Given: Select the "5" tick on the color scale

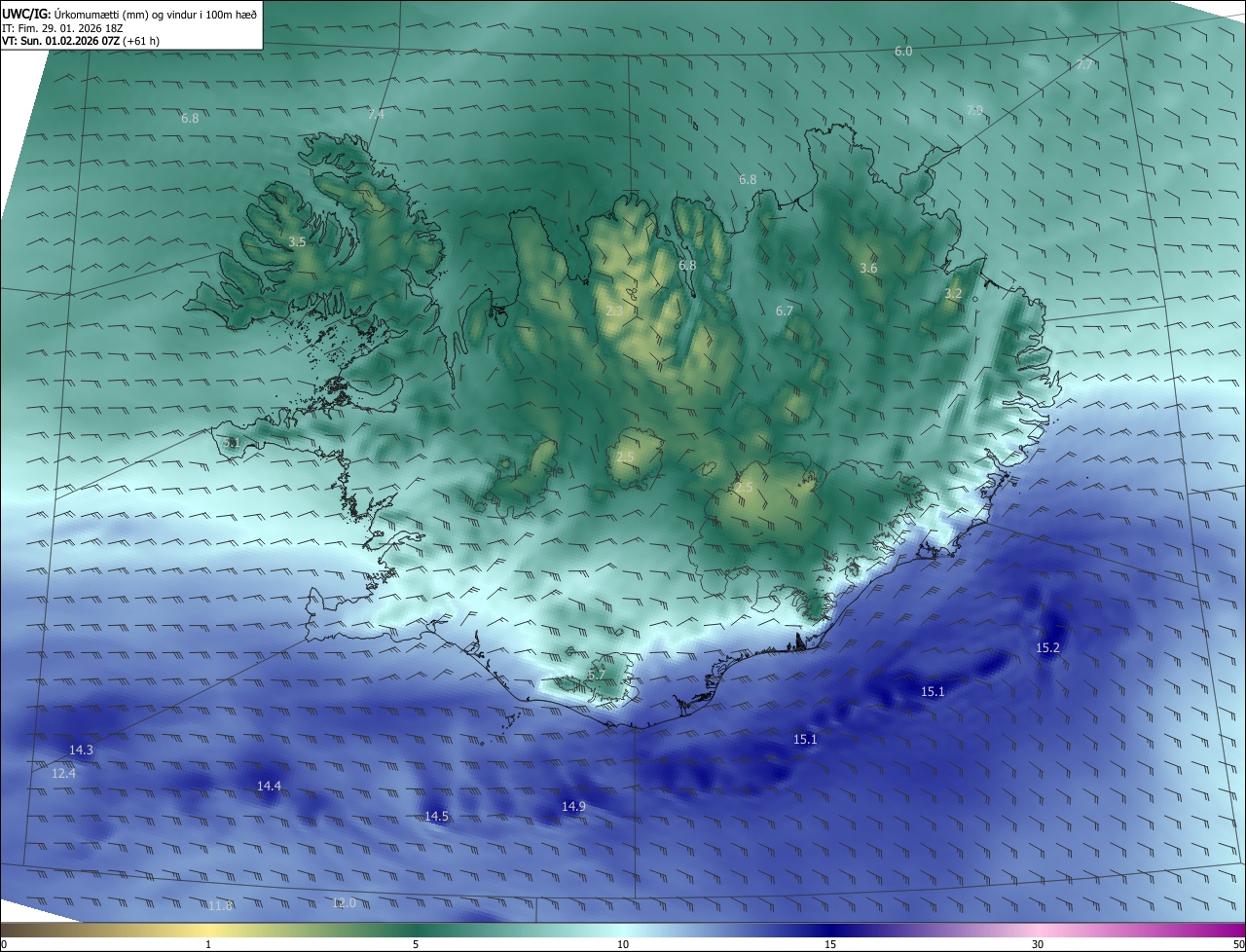Looking at the screenshot, I should [x=416, y=944].
